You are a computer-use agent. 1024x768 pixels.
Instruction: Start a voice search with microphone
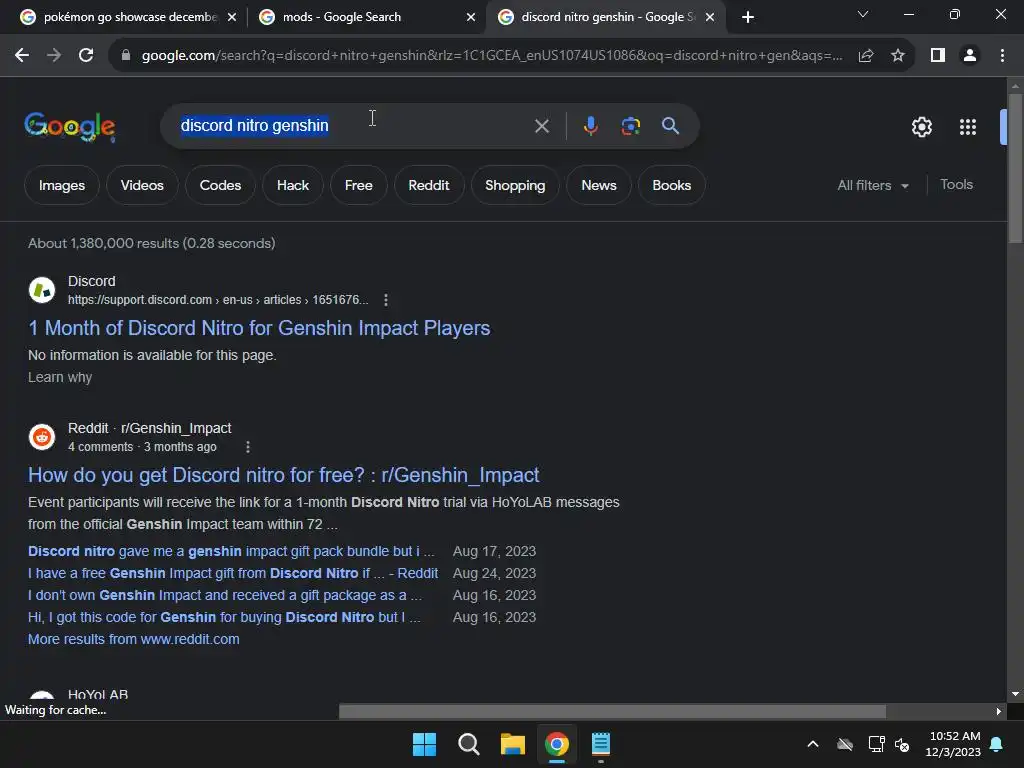click(x=590, y=125)
